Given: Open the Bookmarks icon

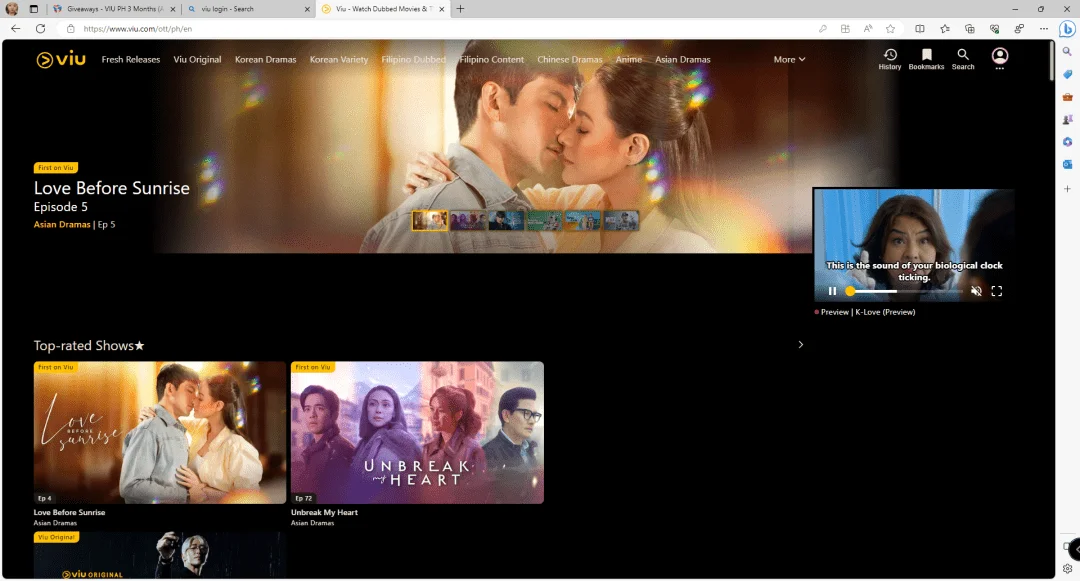Looking at the screenshot, I should [926, 59].
